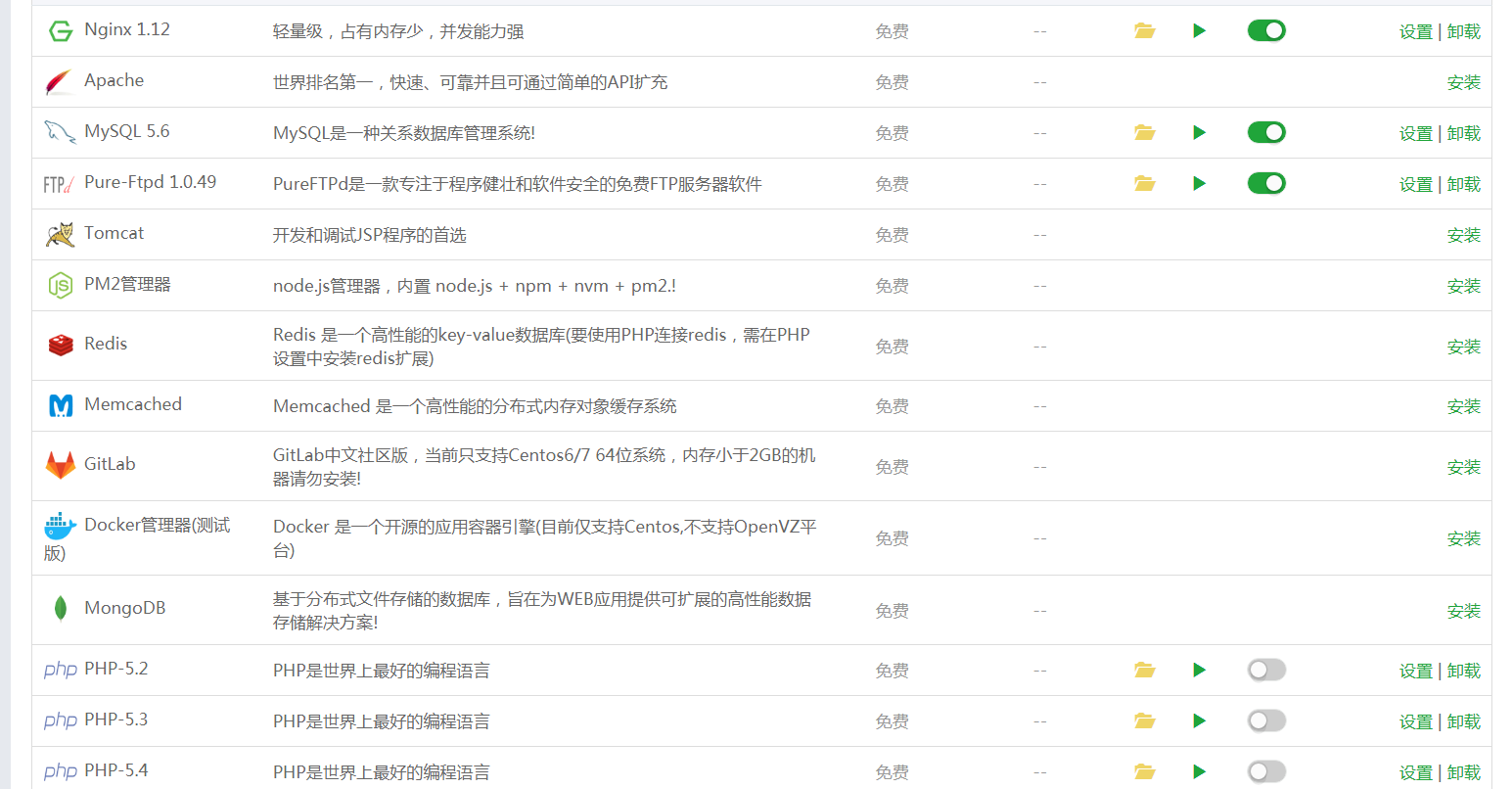This screenshot has width=1512, height=789.
Task: Click the 'Docker管理器(测试版)' name text
Action: pyautogui.click(x=137, y=538)
